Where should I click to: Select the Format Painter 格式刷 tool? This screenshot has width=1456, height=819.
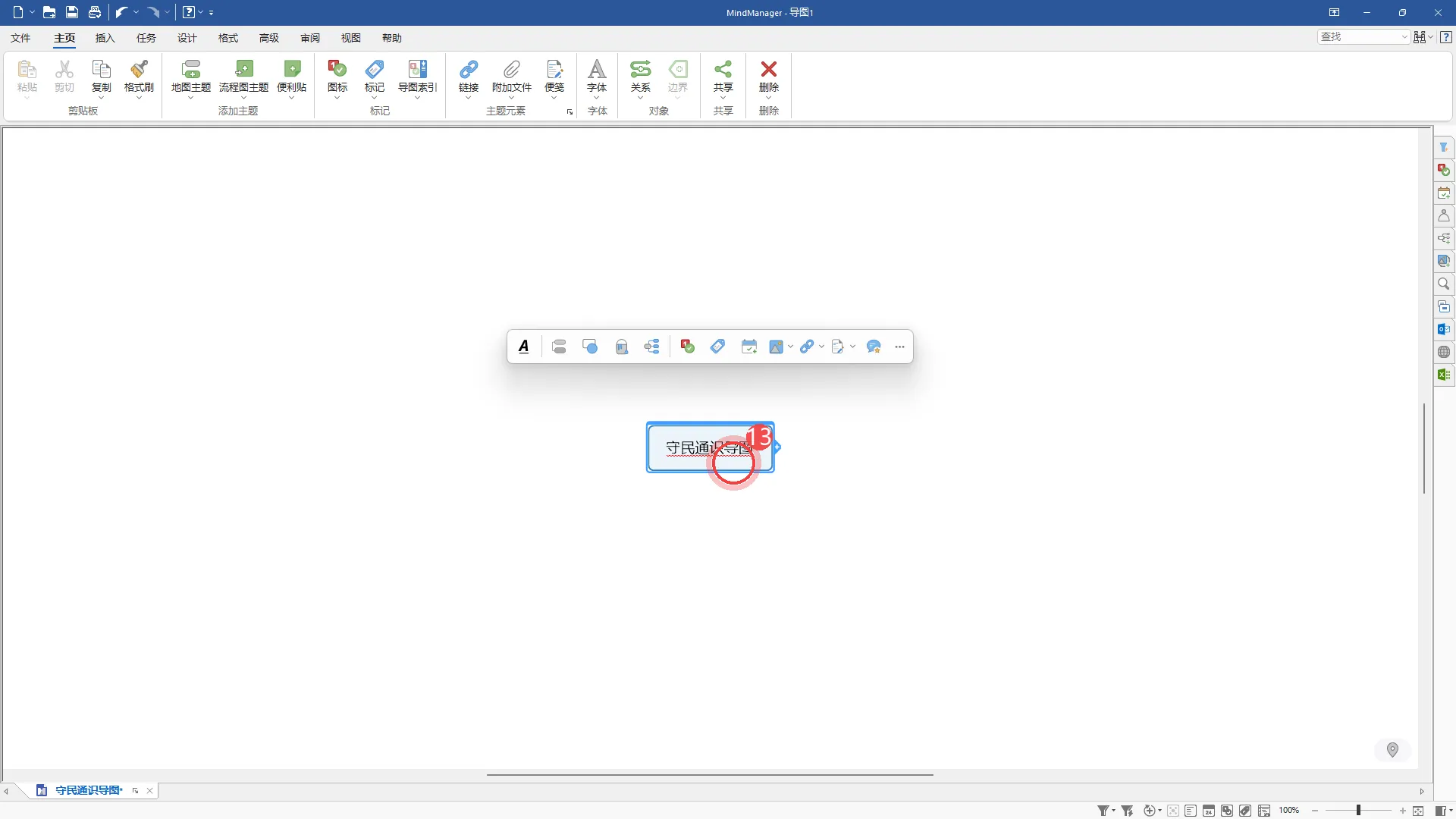[x=139, y=76]
